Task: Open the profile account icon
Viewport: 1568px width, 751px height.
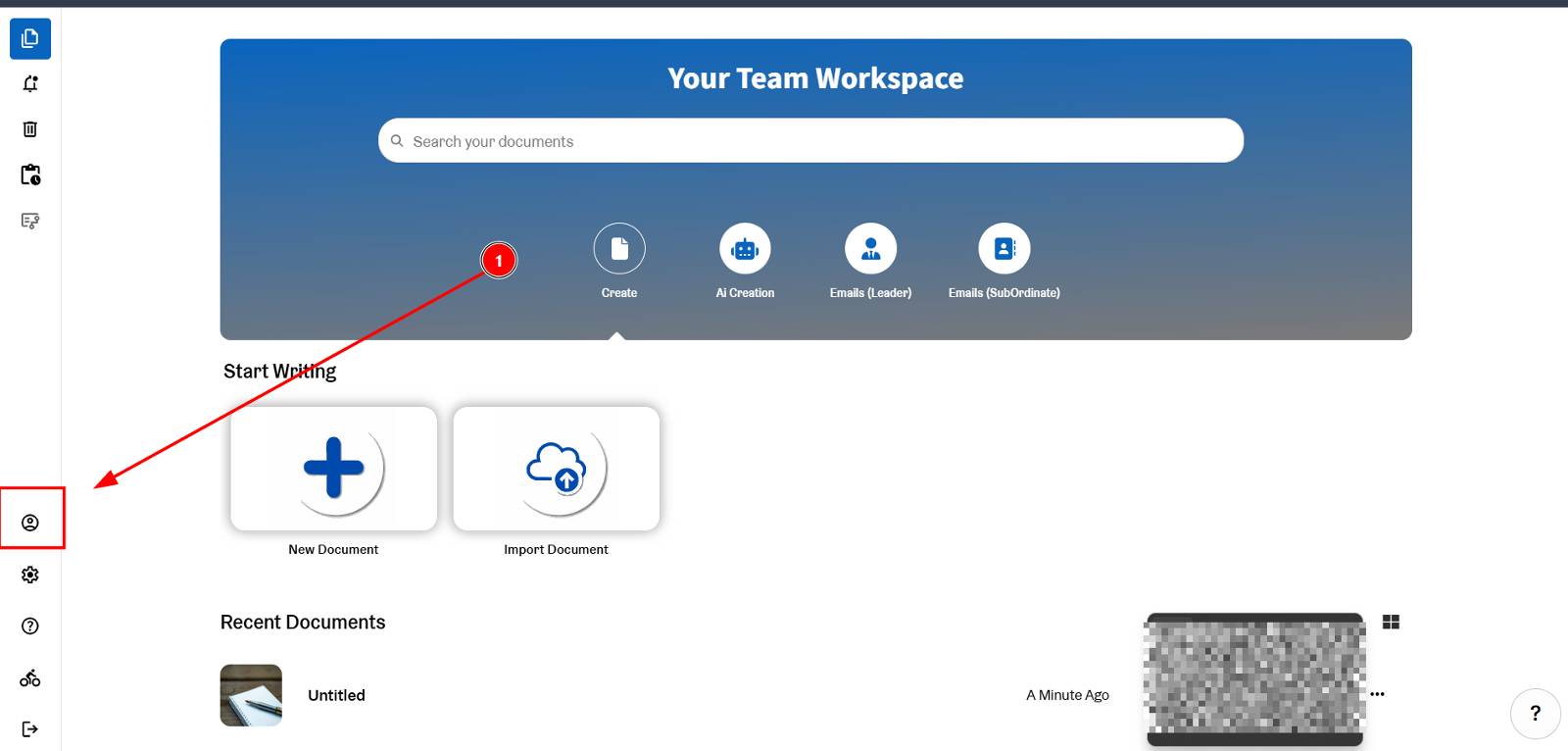Action: (30, 523)
